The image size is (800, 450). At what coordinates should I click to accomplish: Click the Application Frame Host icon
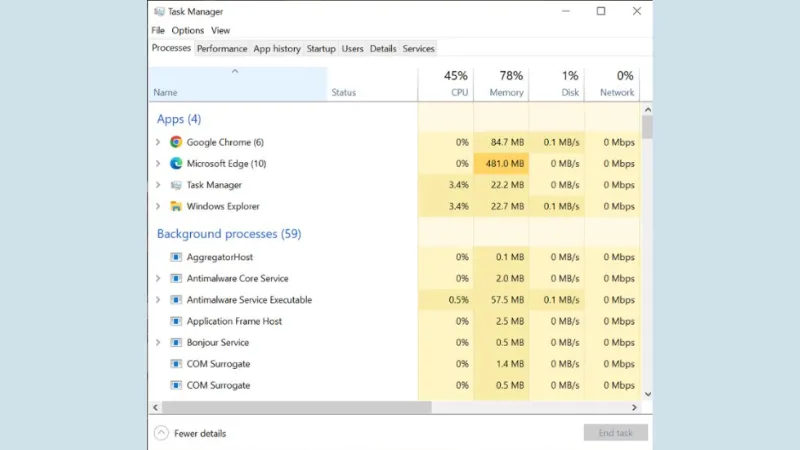(x=176, y=321)
